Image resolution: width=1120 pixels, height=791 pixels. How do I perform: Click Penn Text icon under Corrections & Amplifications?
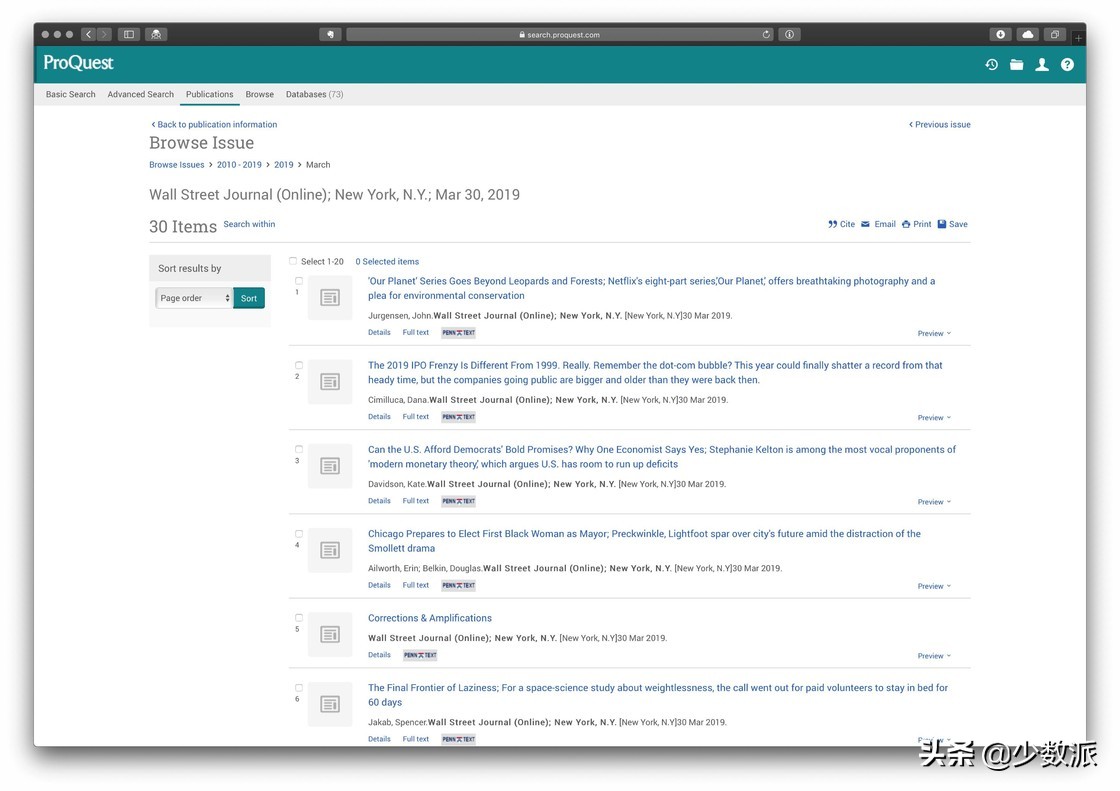pos(420,655)
